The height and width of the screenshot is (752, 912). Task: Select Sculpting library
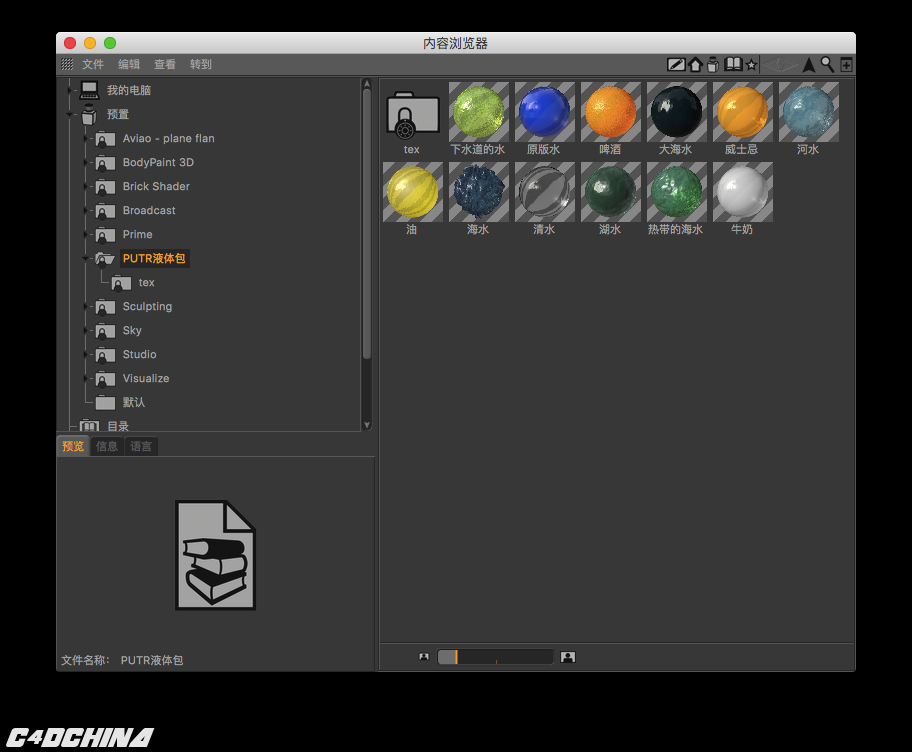tap(147, 306)
